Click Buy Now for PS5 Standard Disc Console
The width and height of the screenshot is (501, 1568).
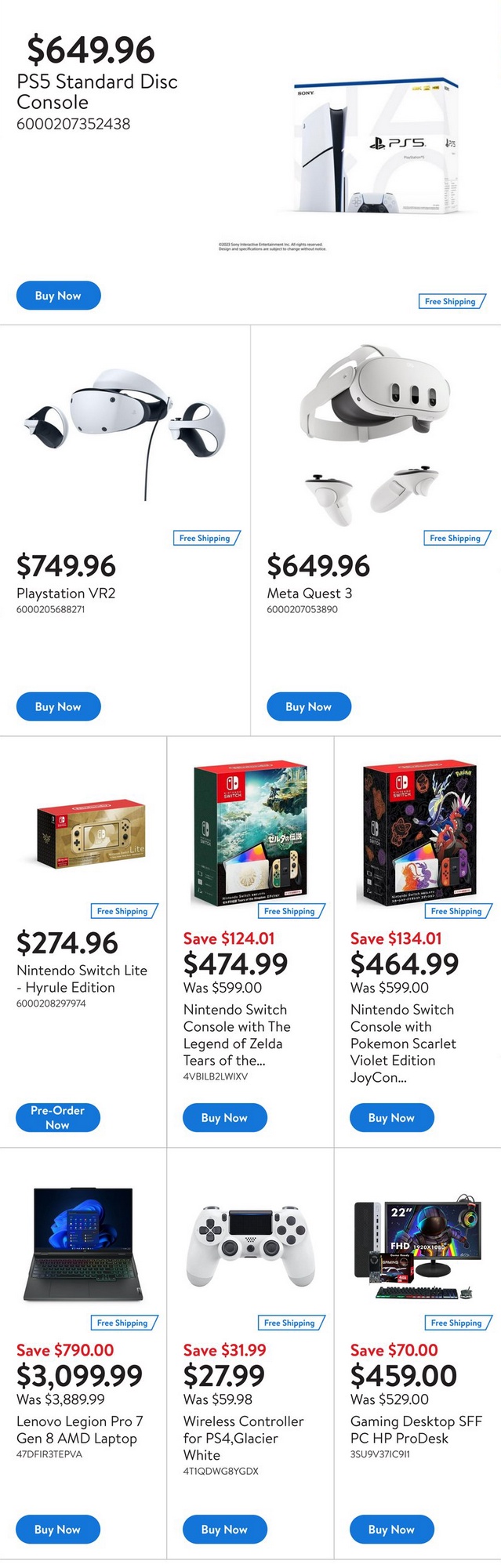coord(58,296)
